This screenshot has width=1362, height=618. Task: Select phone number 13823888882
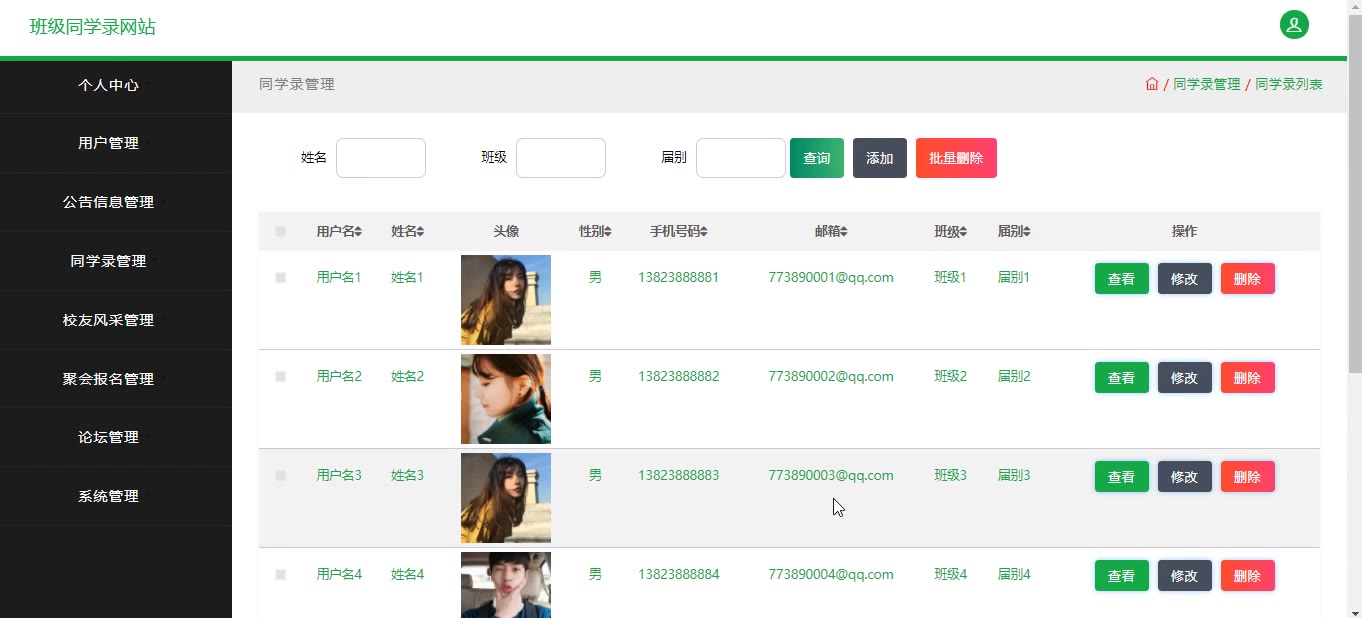[x=678, y=376]
